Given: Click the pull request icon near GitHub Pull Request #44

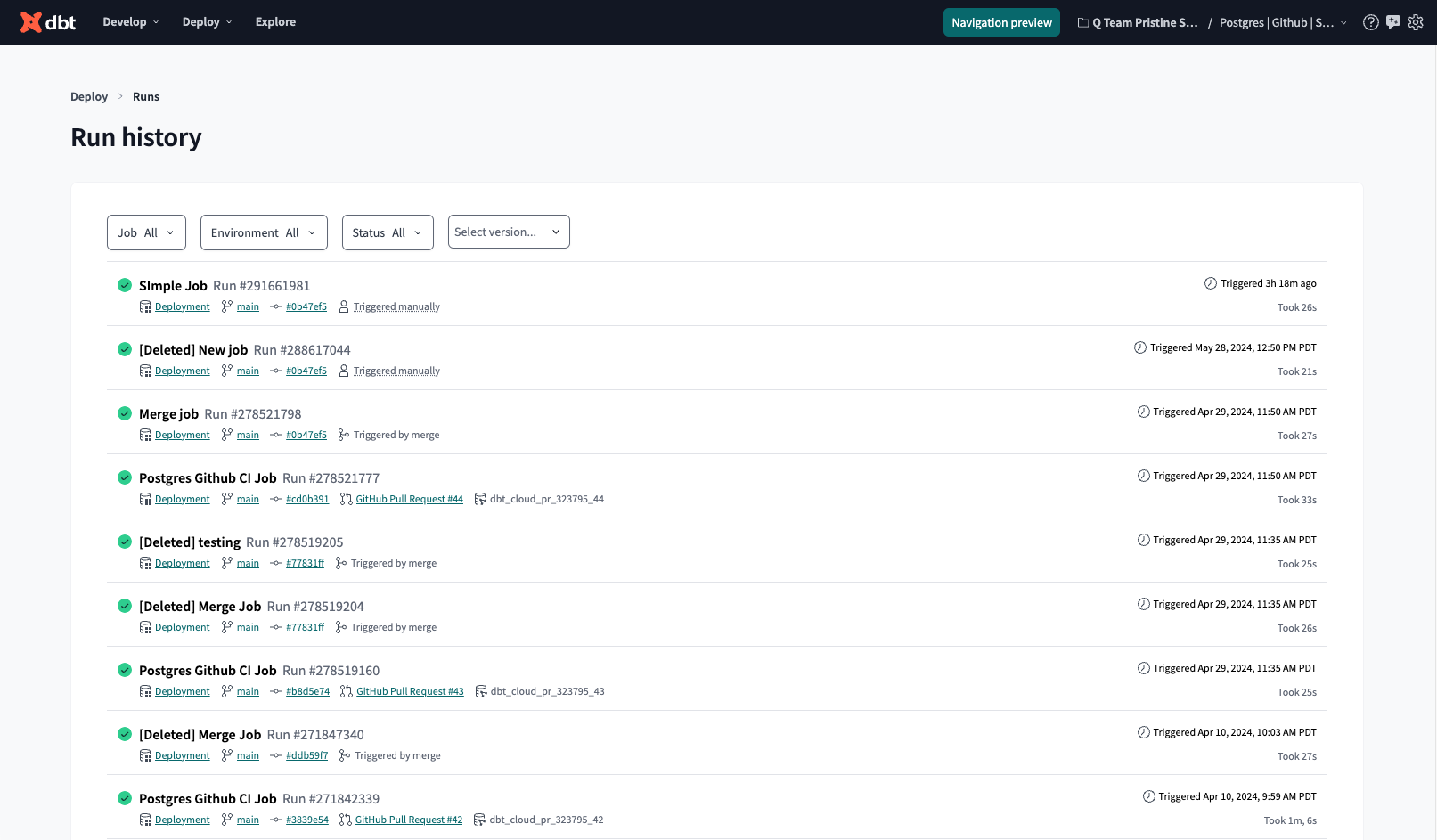Looking at the screenshot, I should 345,499.
